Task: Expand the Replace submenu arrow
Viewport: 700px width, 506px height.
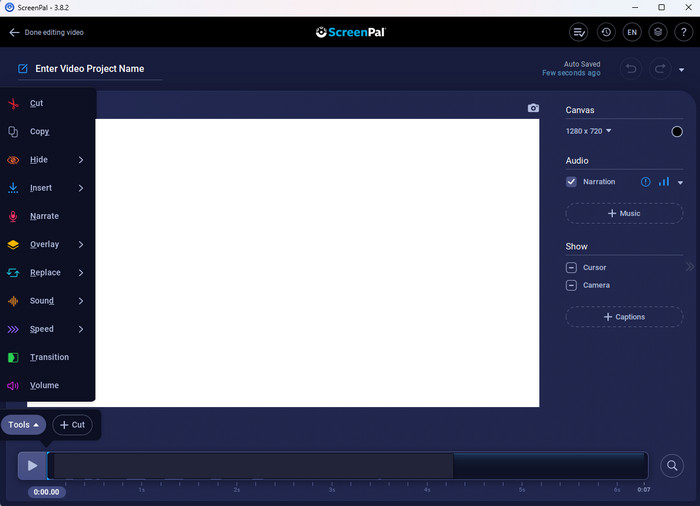Action: pos(81,273)
